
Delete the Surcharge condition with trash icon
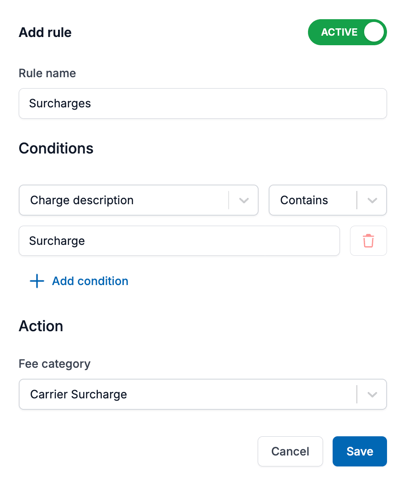click(x=368, y=241)
